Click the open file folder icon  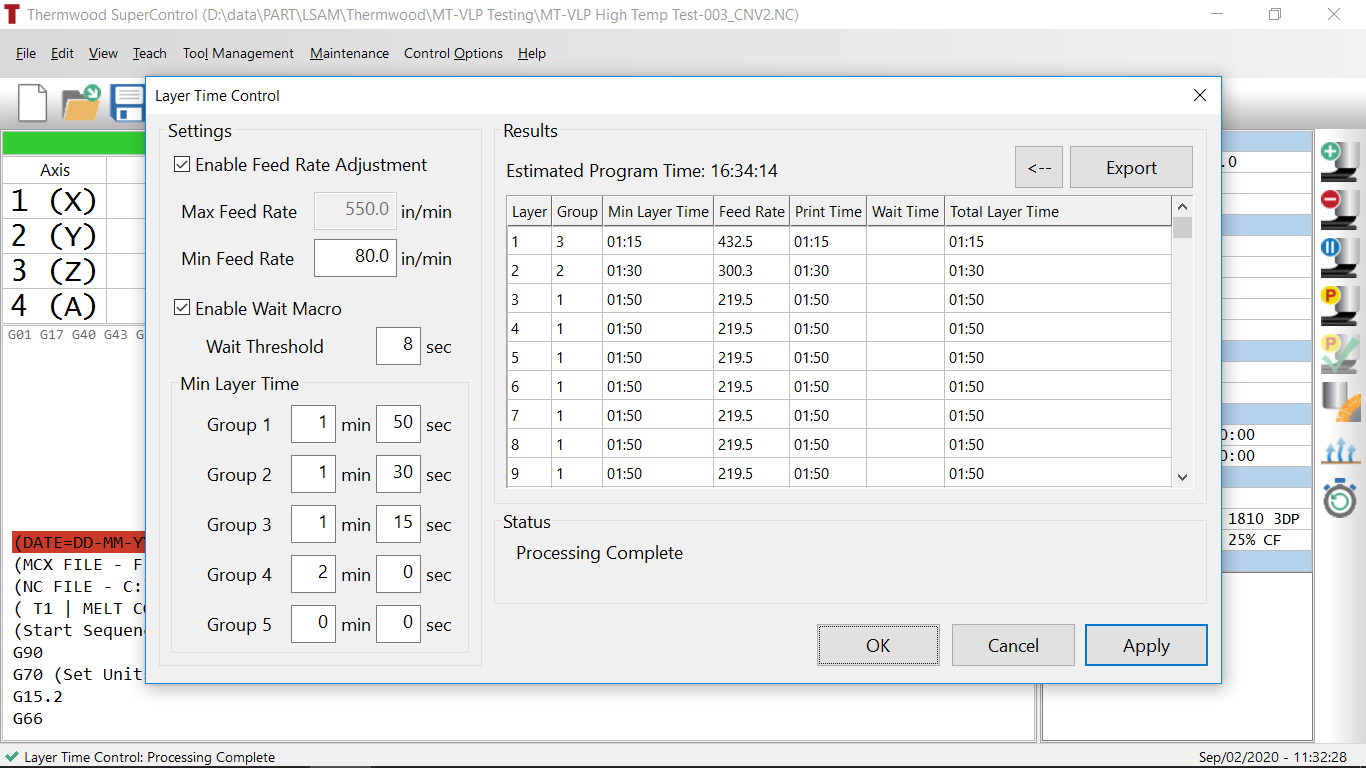click(x=80, y=102)
